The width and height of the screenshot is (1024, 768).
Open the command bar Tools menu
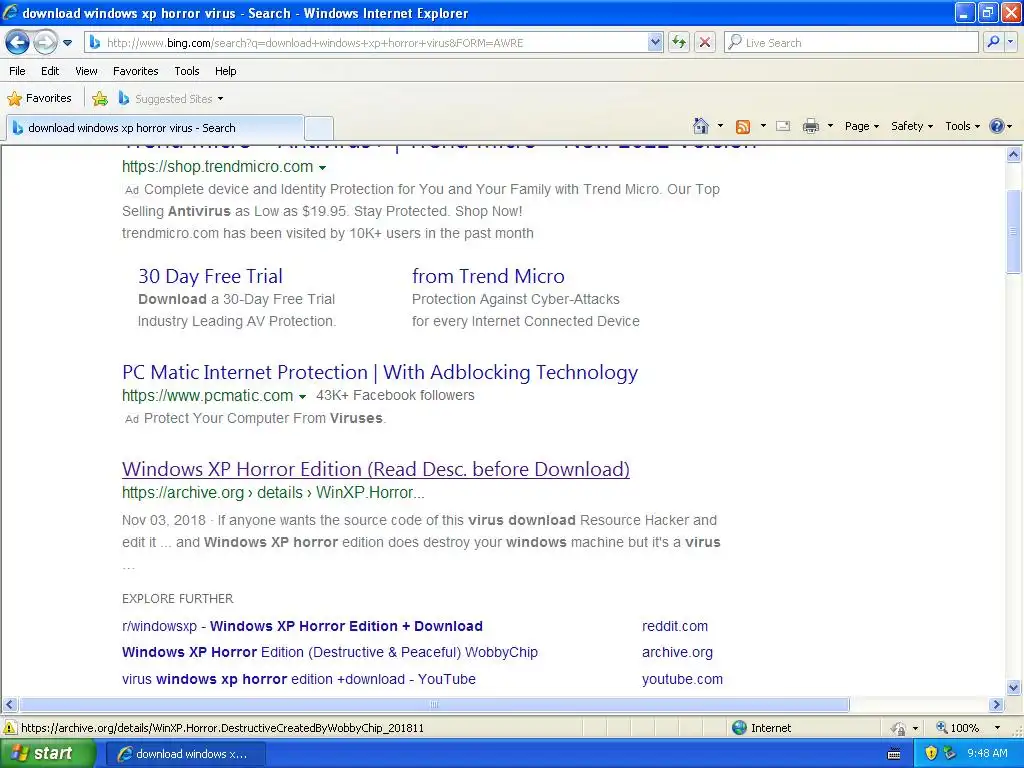[x=962, y=126]
